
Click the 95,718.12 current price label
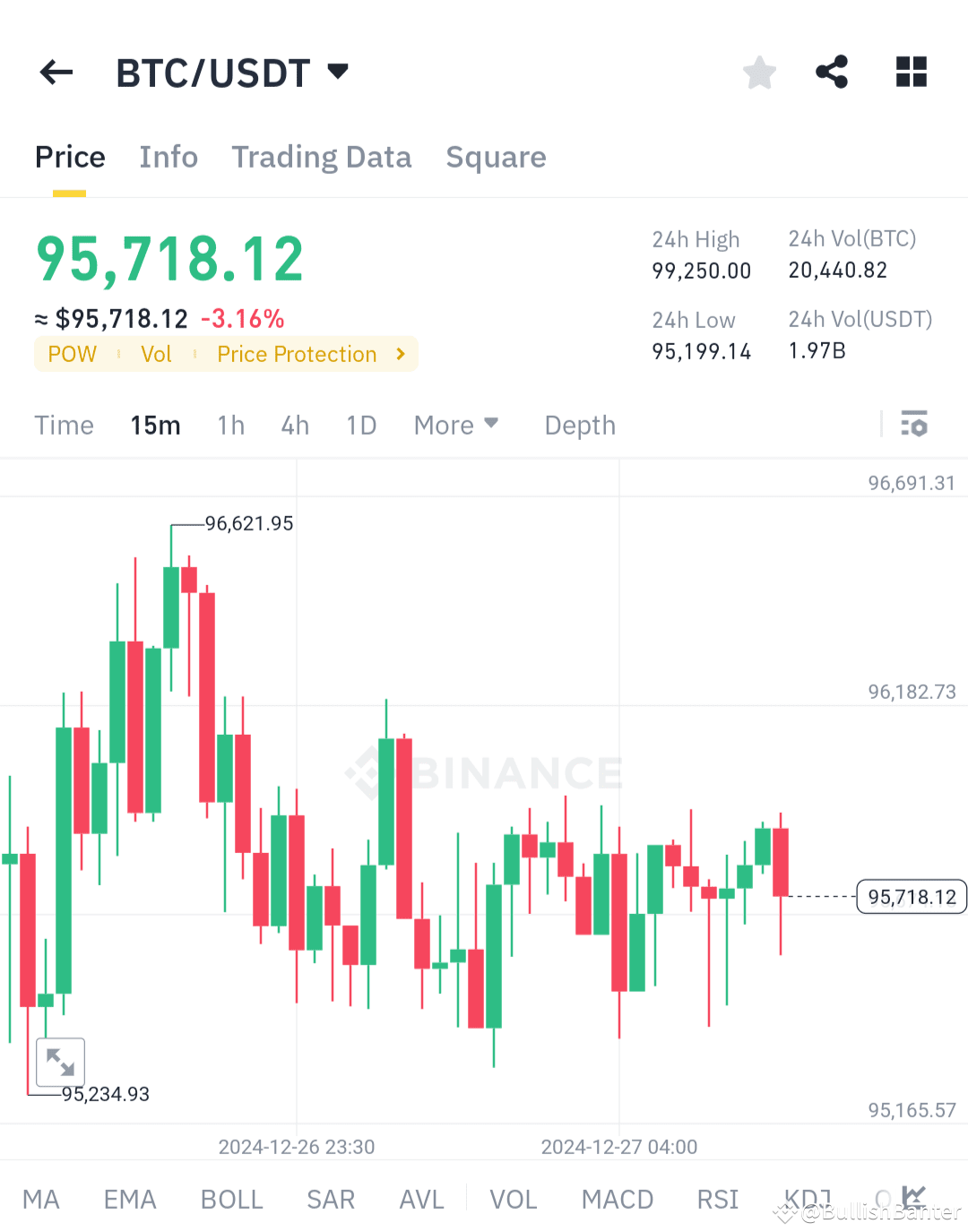click(x=912, y=896)
